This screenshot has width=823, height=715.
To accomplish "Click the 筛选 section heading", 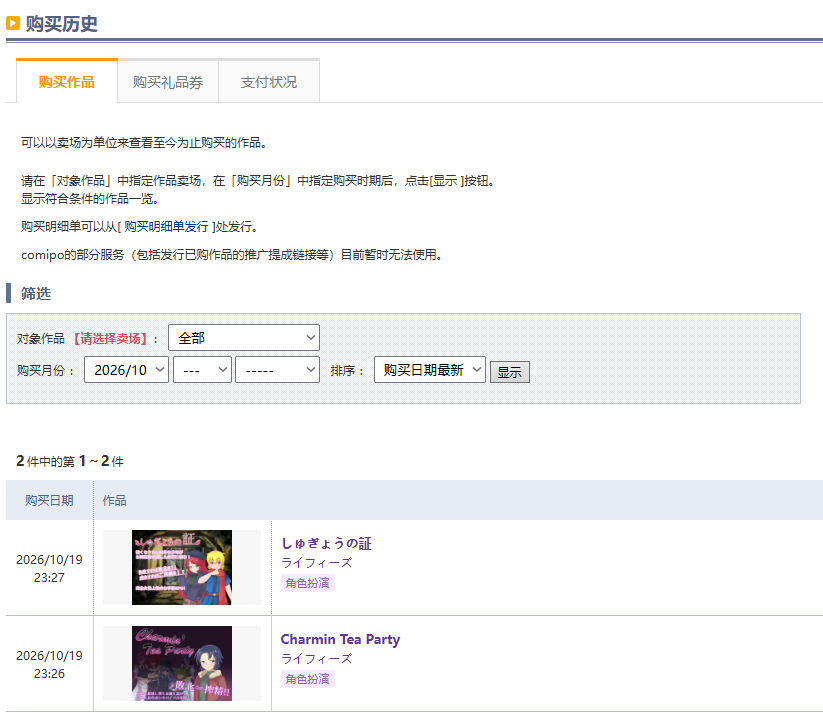I will coord(36,293).
